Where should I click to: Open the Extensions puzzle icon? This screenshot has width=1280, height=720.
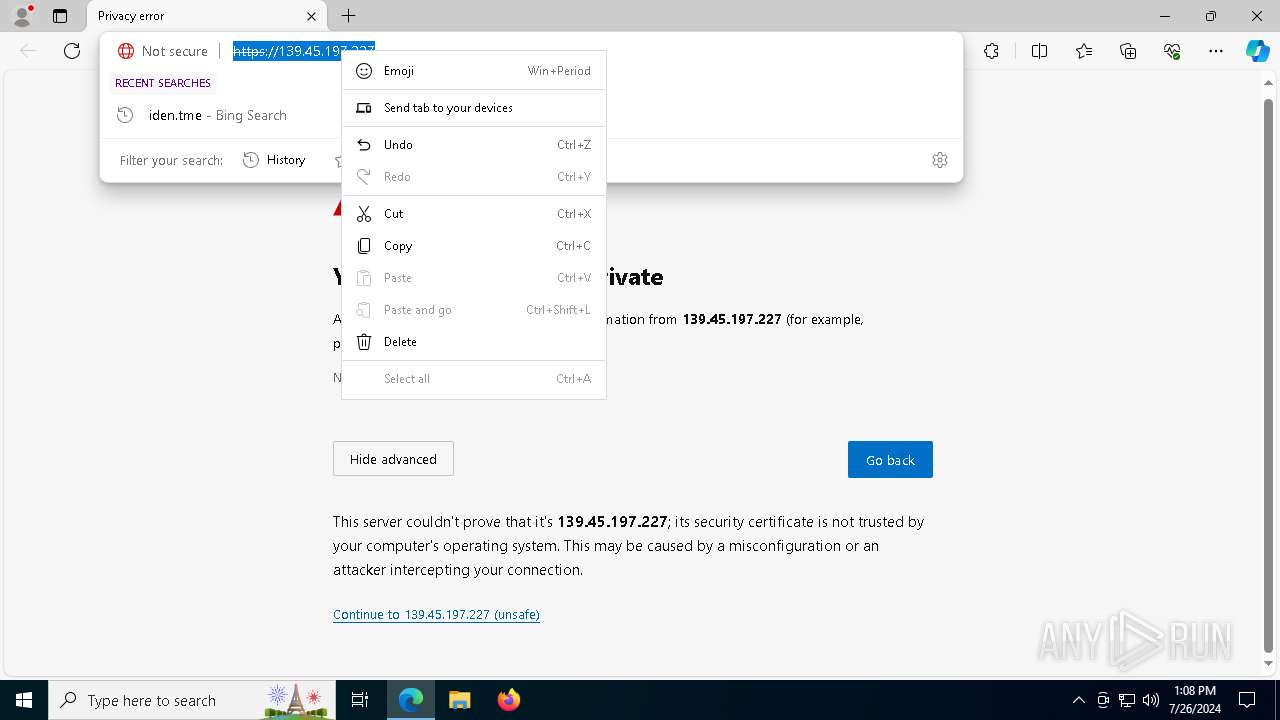[991, 51]
